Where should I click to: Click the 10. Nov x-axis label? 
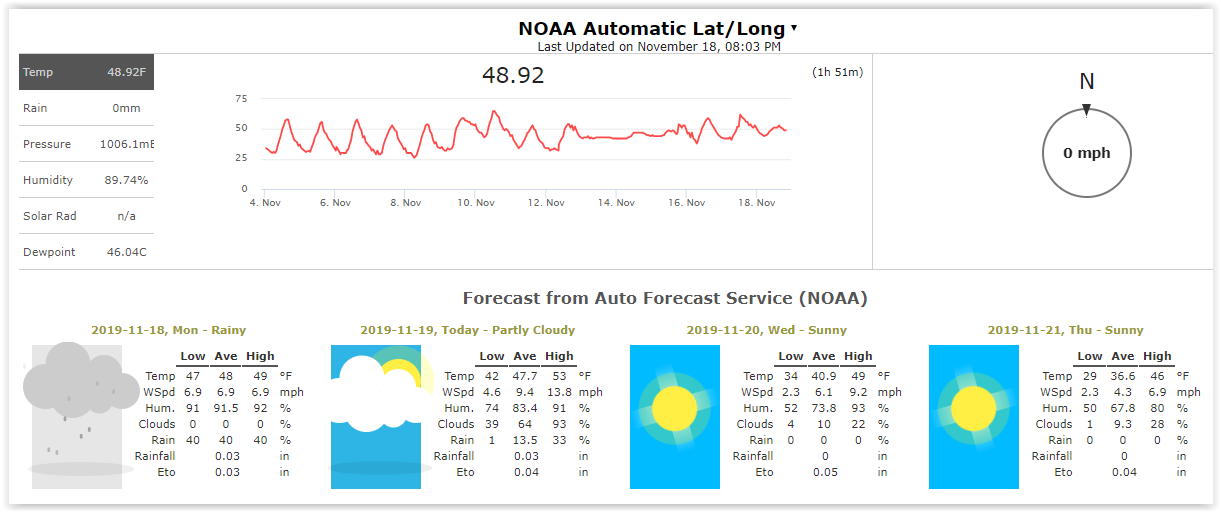[x=476, y=203]
